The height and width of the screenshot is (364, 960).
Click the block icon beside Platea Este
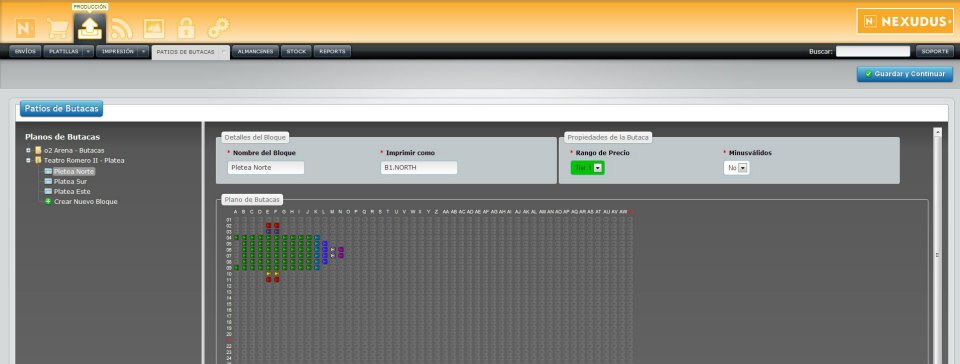tap(48, 191)
